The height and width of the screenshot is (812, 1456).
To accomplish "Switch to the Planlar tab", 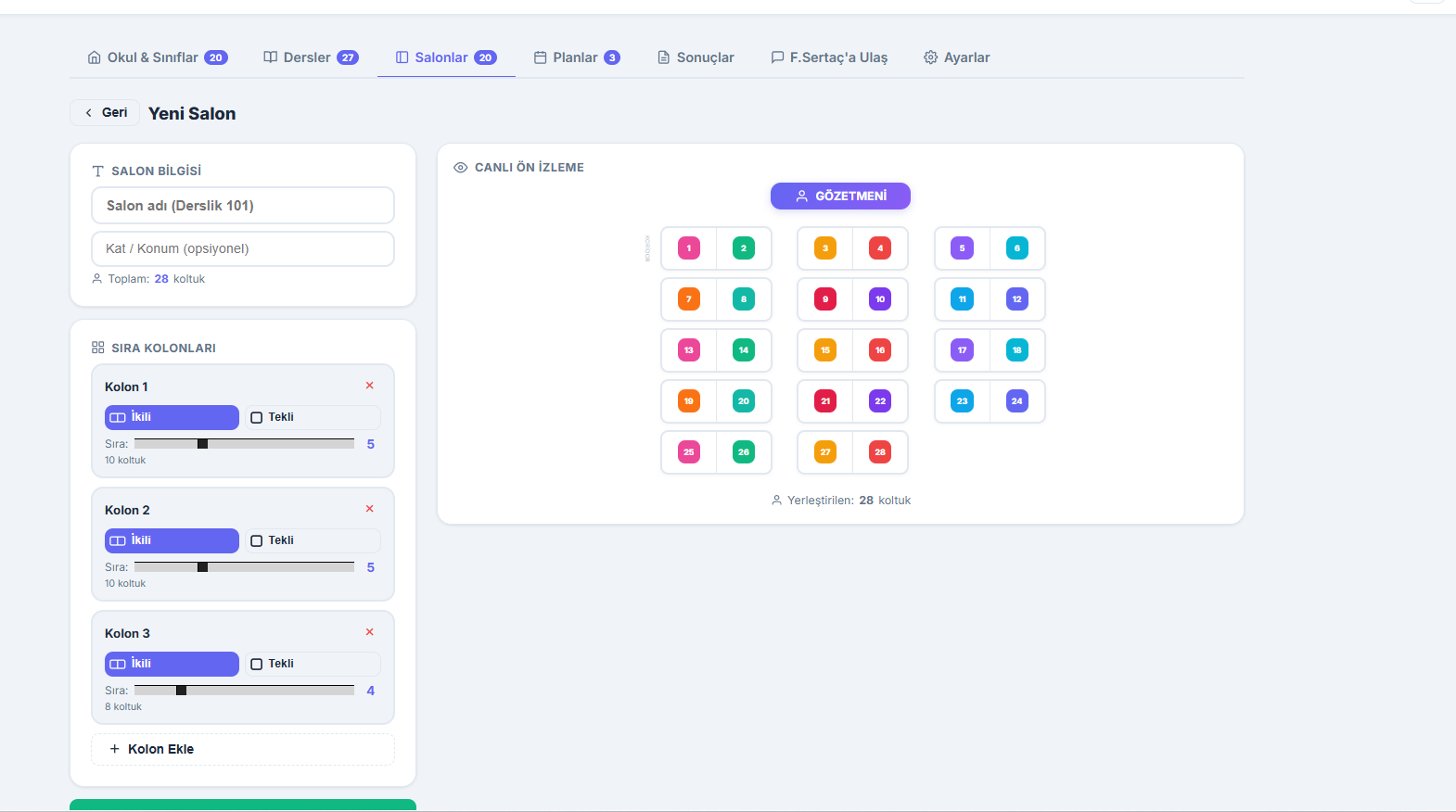I will (576, 57).
